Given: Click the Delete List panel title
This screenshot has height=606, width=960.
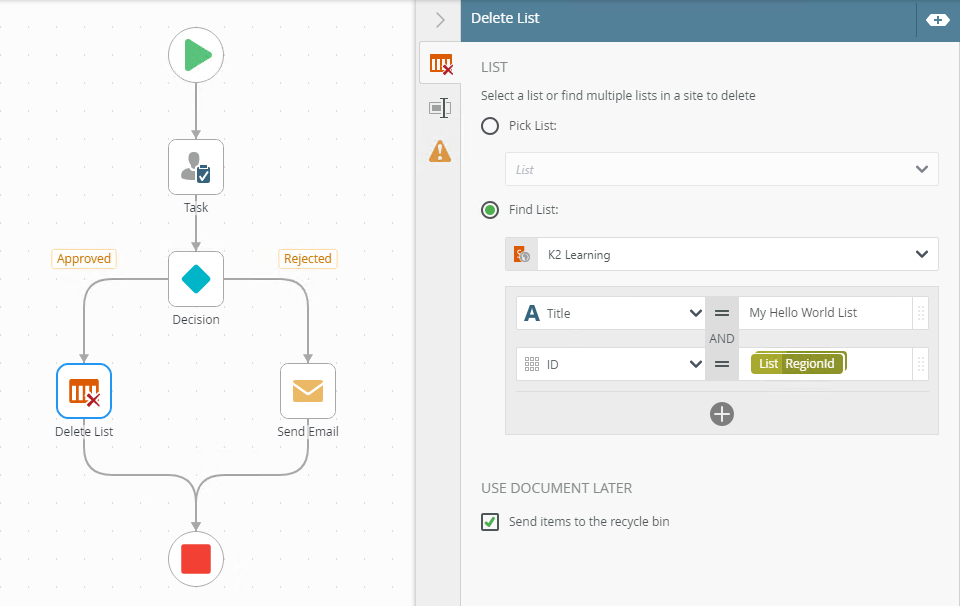Looking at the screenshot, I should tap(505, 18).
